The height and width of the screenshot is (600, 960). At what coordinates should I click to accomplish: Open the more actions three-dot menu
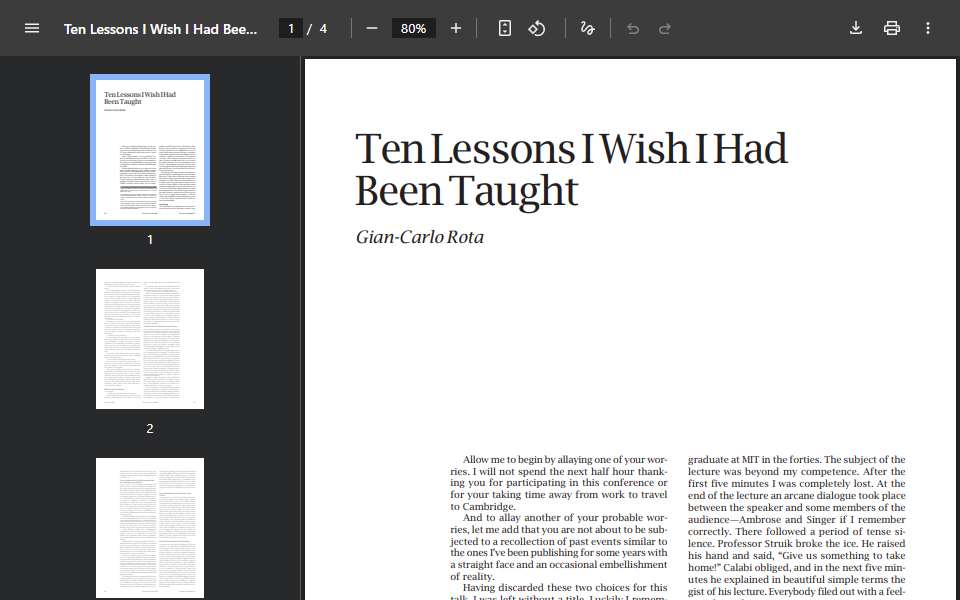(x=928, y=28)
